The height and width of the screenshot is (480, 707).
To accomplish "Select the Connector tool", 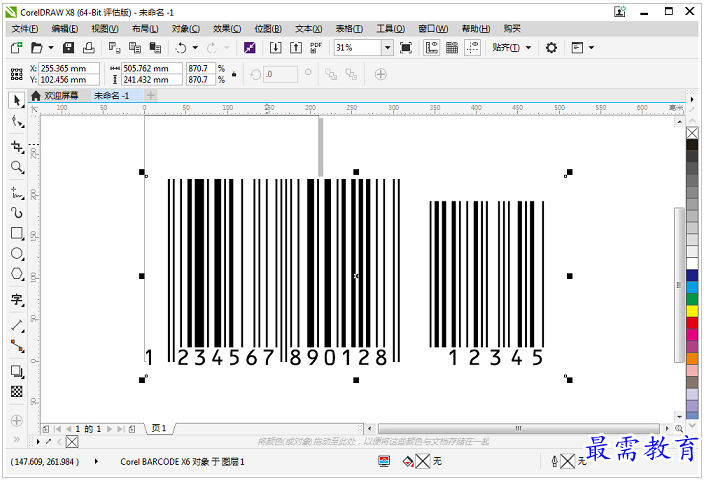I will coord(17,346).
